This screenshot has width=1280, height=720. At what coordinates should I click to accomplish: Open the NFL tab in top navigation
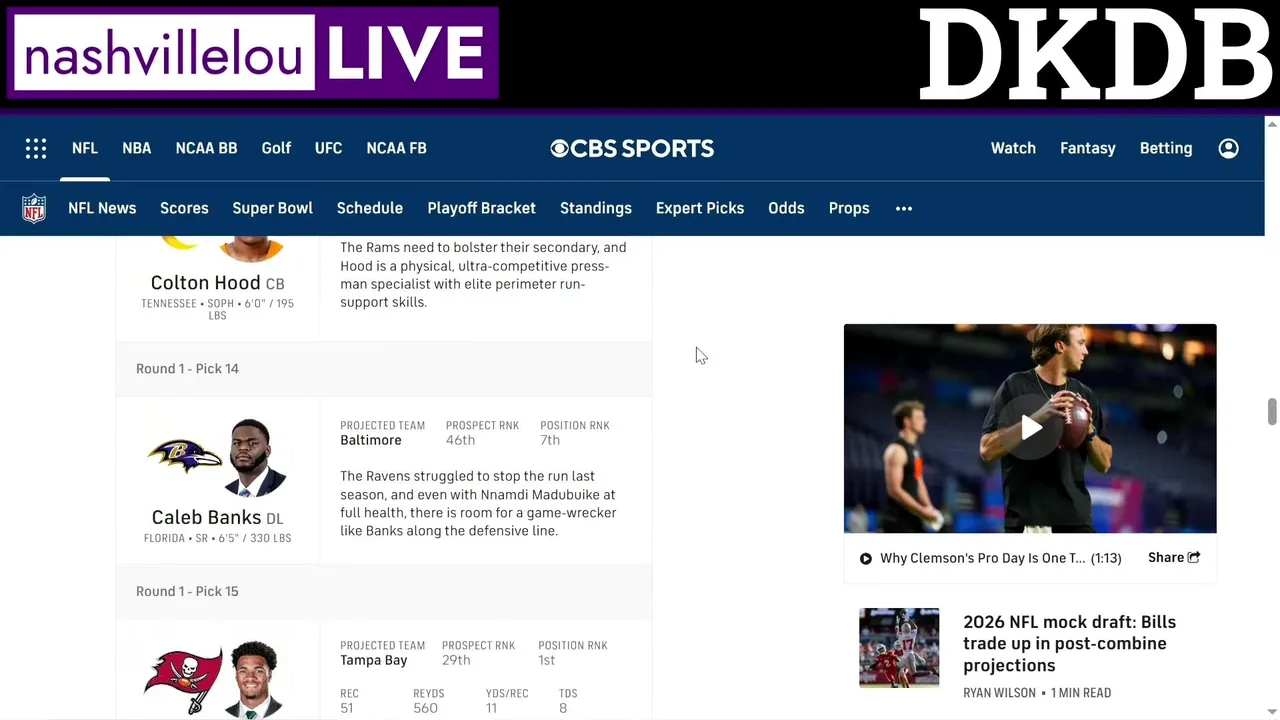click(85, 148)
